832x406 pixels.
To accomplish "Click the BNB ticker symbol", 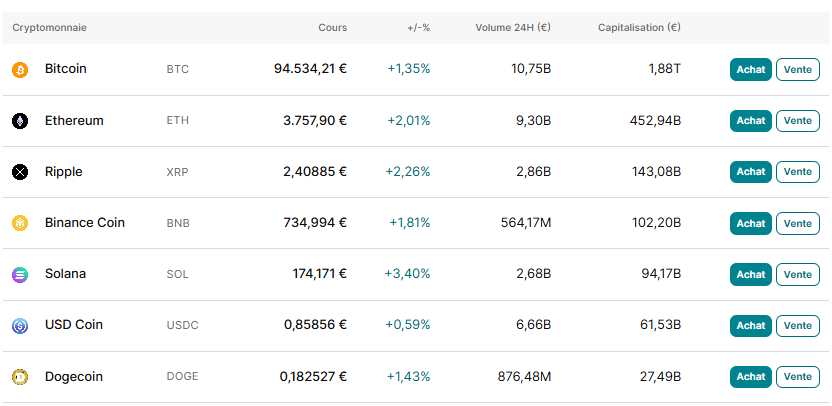I will (178, 223).
